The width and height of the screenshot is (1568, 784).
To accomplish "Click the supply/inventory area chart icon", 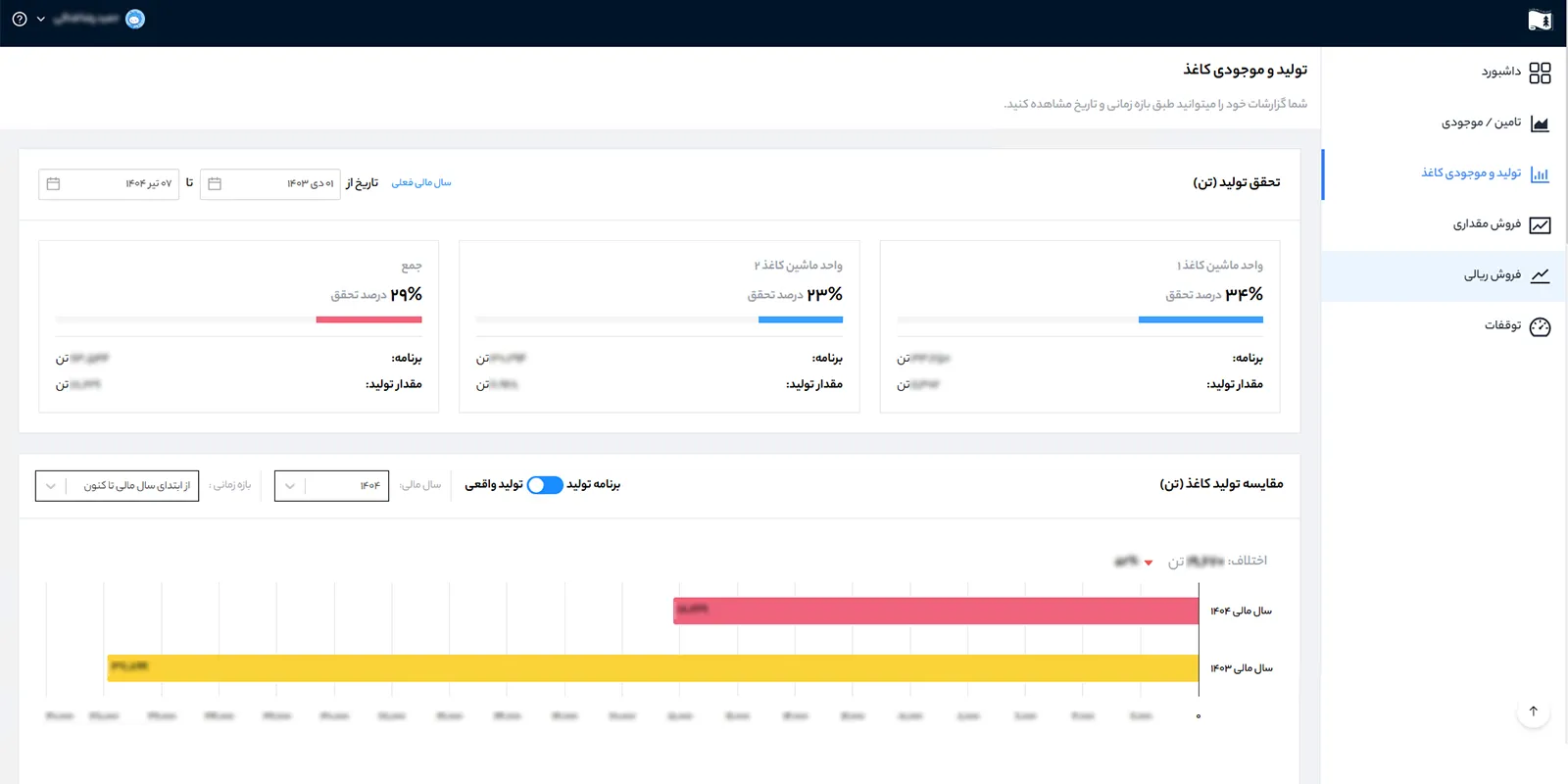I will 1540,123.
